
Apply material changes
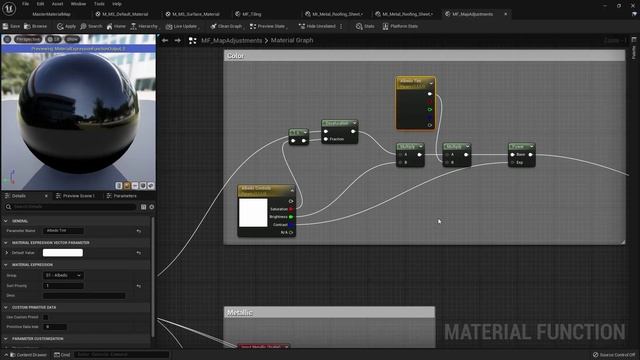tap(67, 26)
